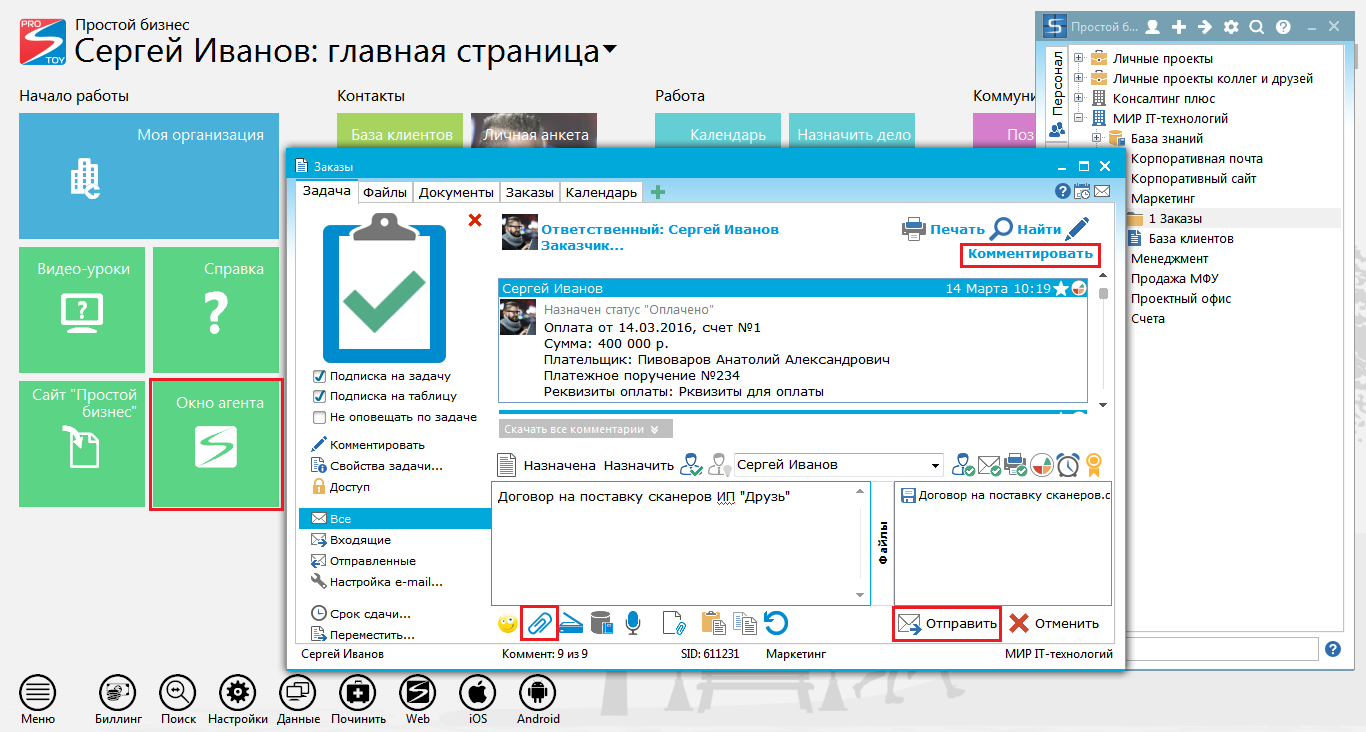
Task: Click the magnifier search icon in the agent window header
Action: tap(1257, 27)
